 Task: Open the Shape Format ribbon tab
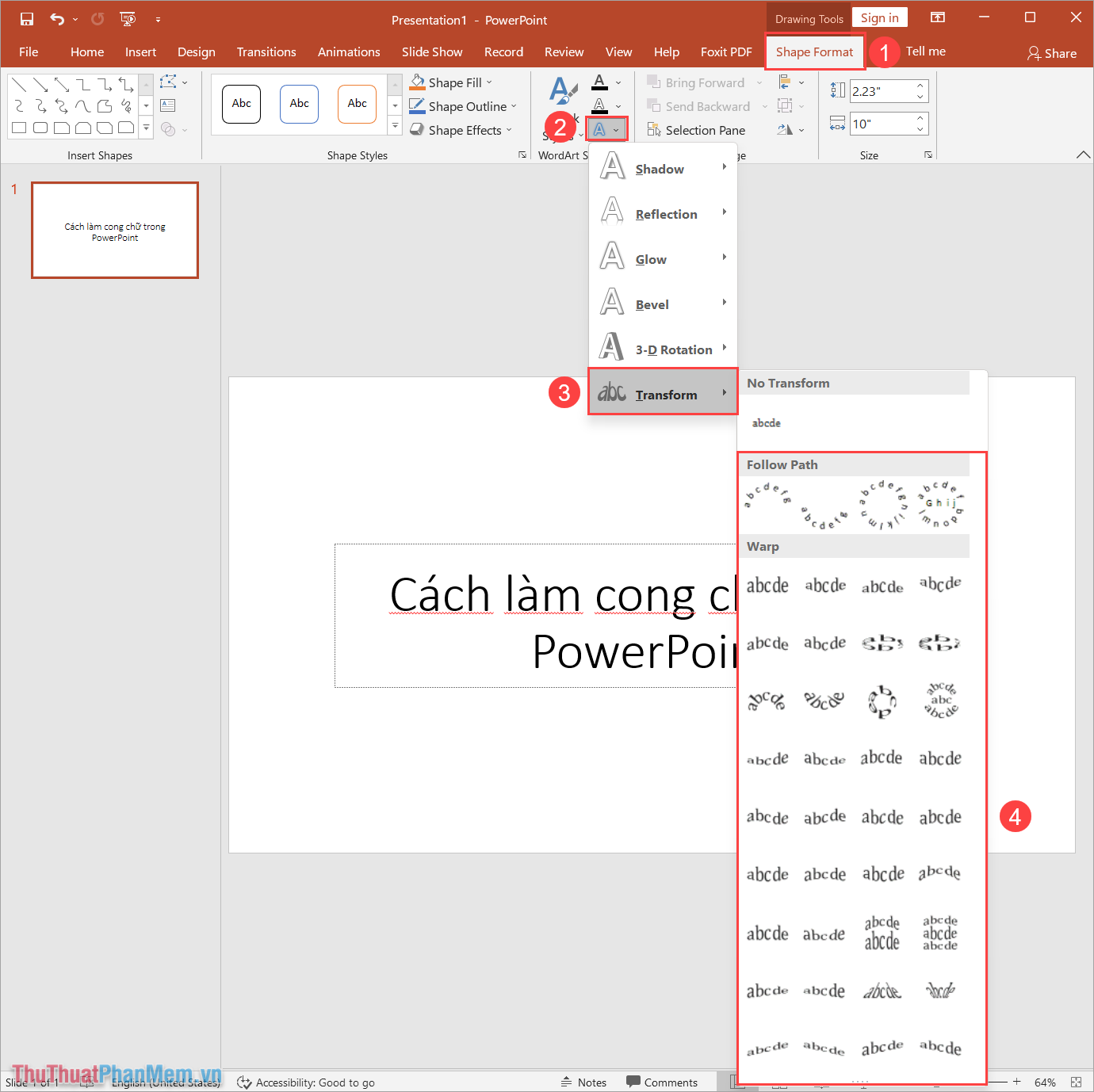pyautogui.click(x=814, y=52)
